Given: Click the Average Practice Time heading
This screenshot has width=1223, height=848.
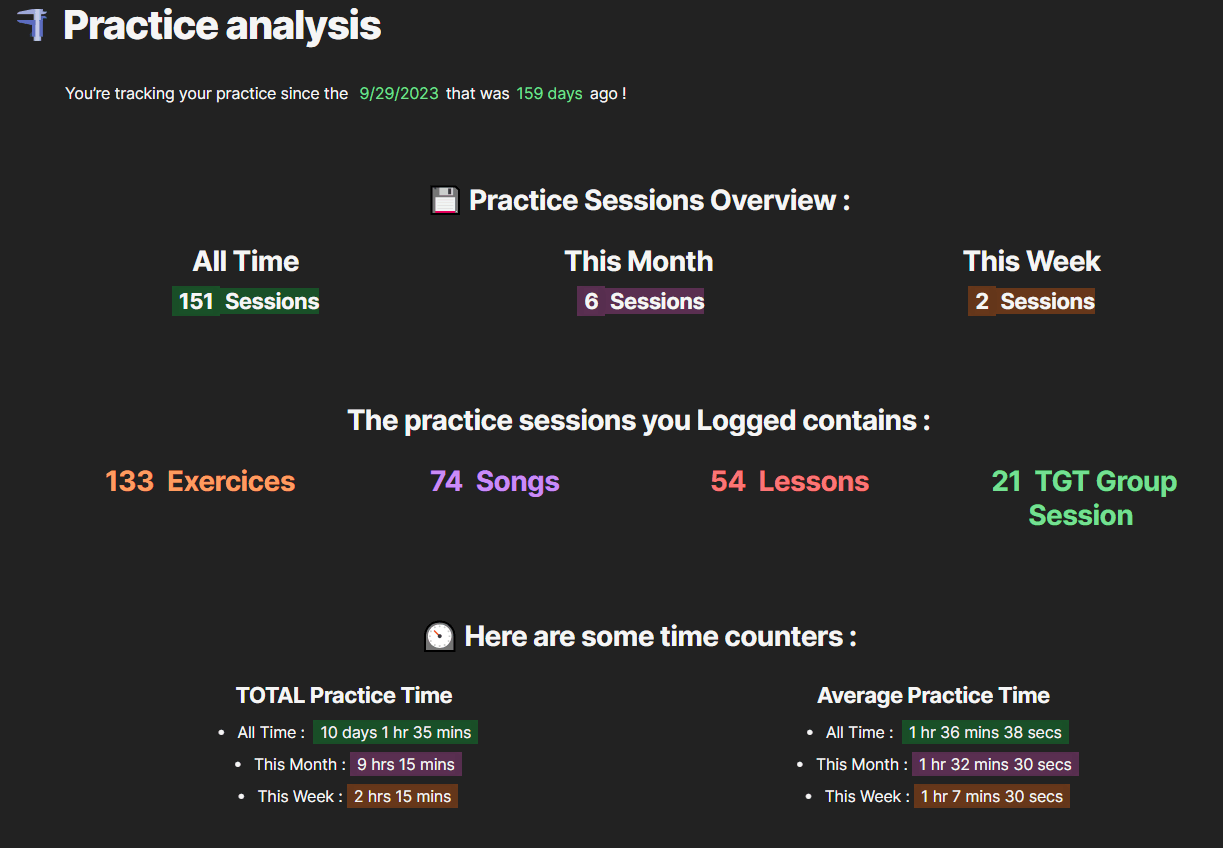Looking at the screenshot, I should (x=933, y=695).
